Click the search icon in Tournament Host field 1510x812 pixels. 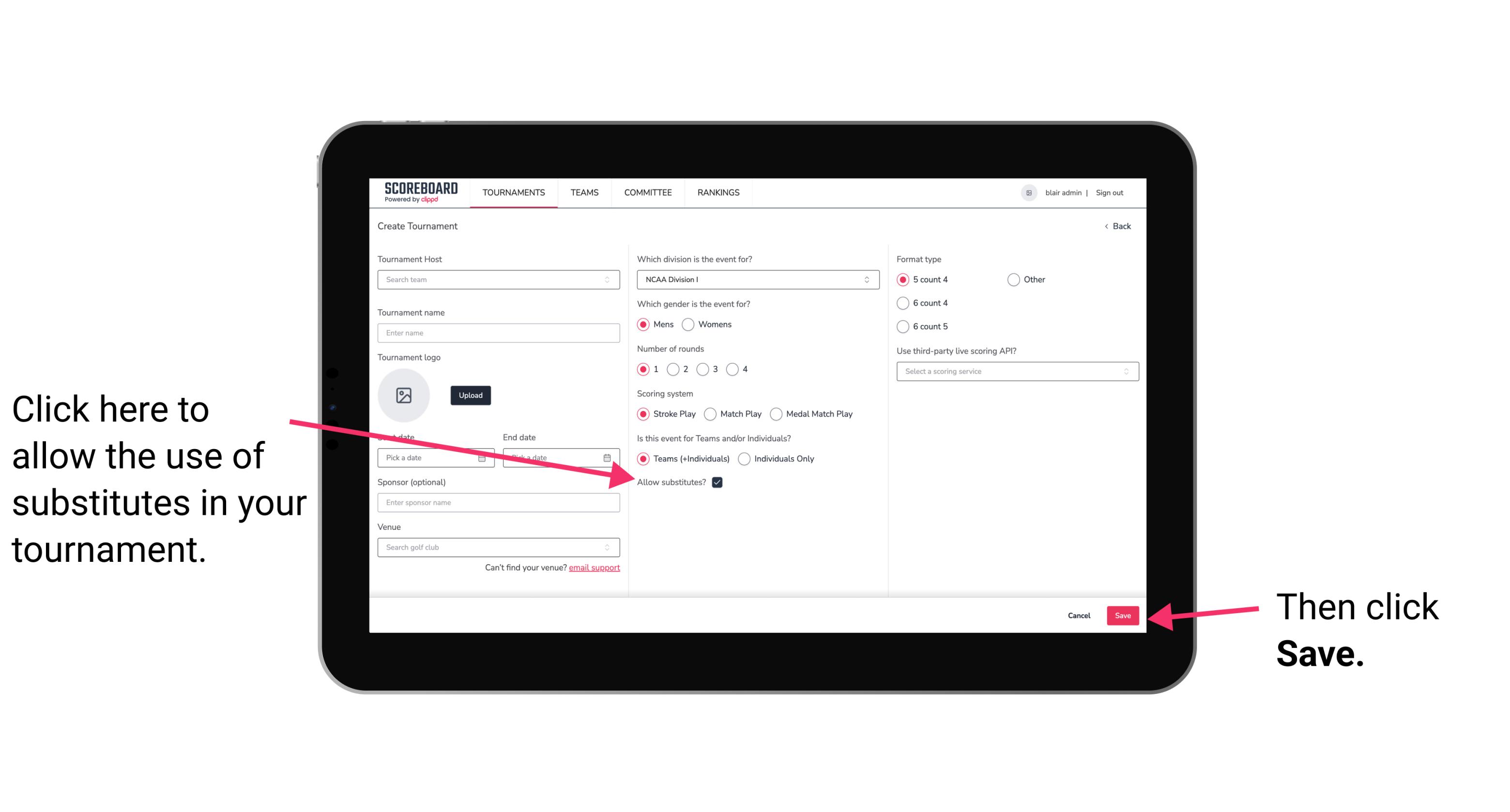612,280
